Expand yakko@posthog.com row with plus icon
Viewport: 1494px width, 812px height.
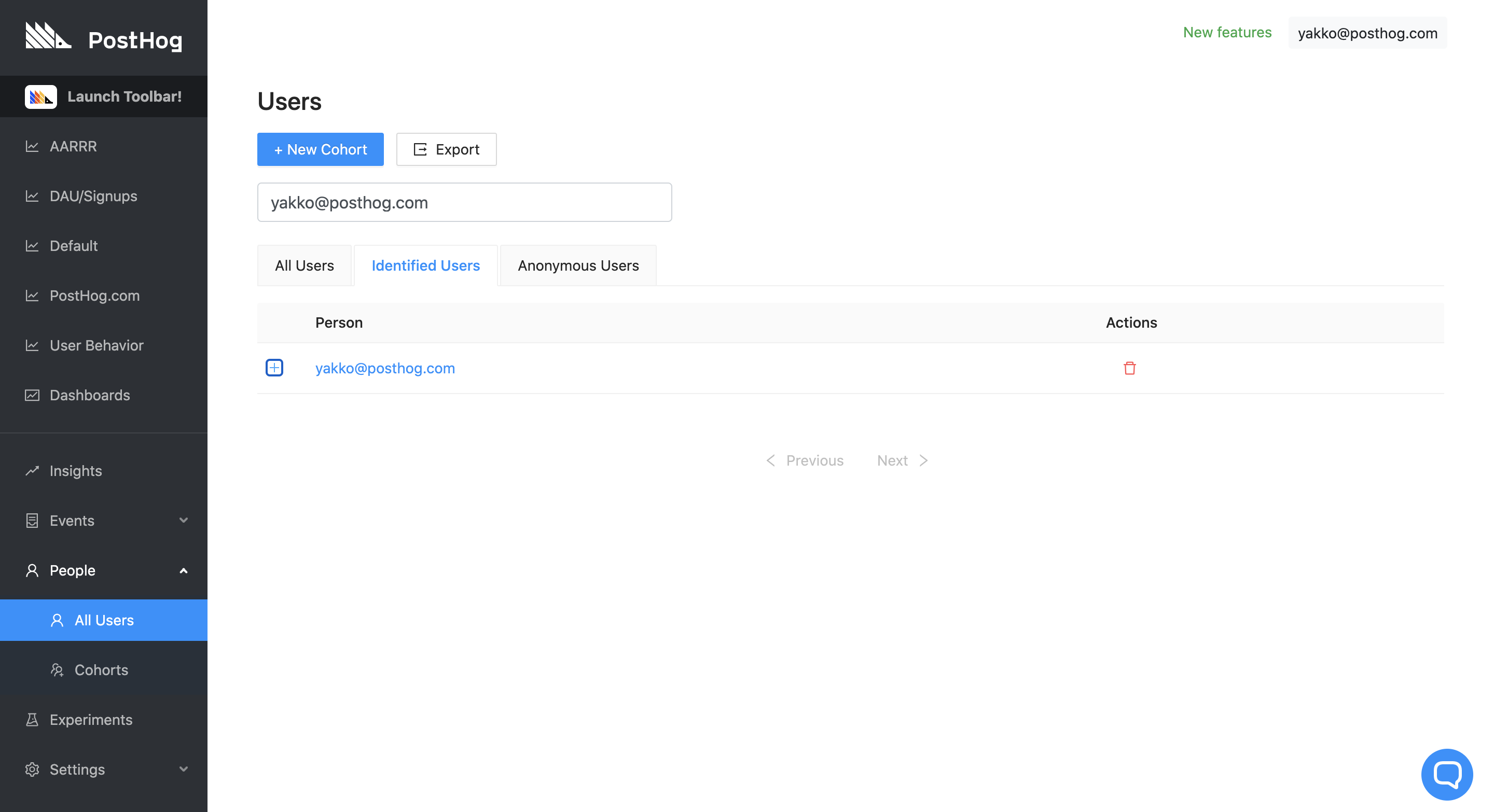[274, 368]
